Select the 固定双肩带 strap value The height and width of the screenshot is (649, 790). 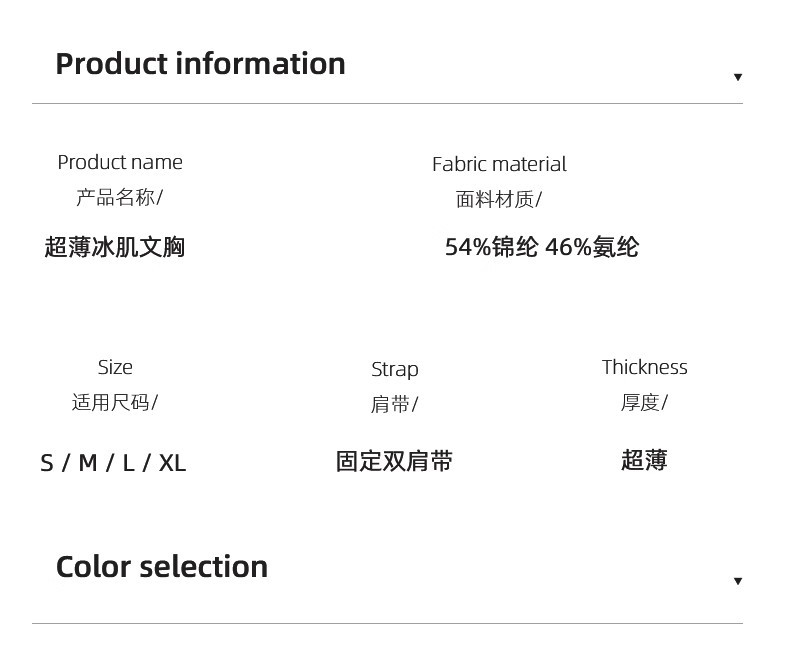[x=394, y=461]
